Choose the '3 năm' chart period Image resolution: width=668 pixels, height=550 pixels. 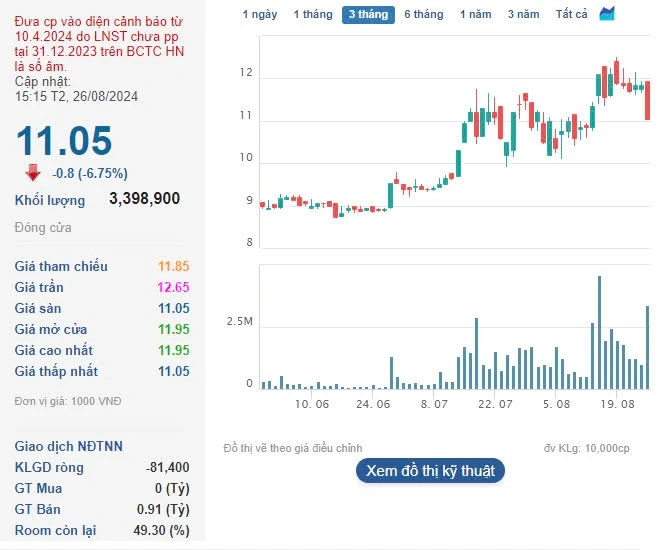click(x=523, y=15)
